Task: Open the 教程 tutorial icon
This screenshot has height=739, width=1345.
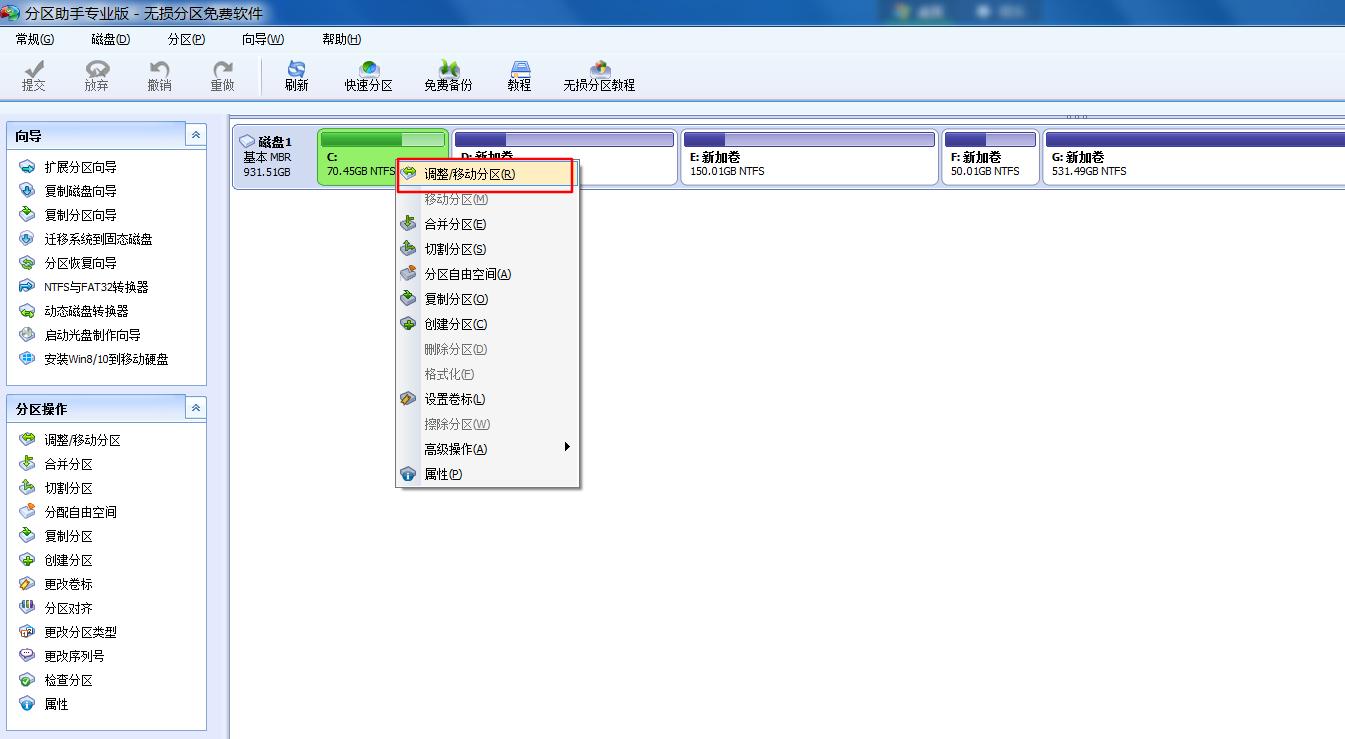Action: [x=519, y=75]
